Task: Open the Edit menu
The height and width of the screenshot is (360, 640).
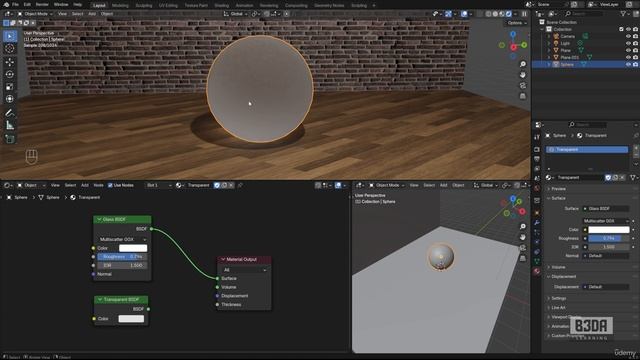Action: coord(27,4)
